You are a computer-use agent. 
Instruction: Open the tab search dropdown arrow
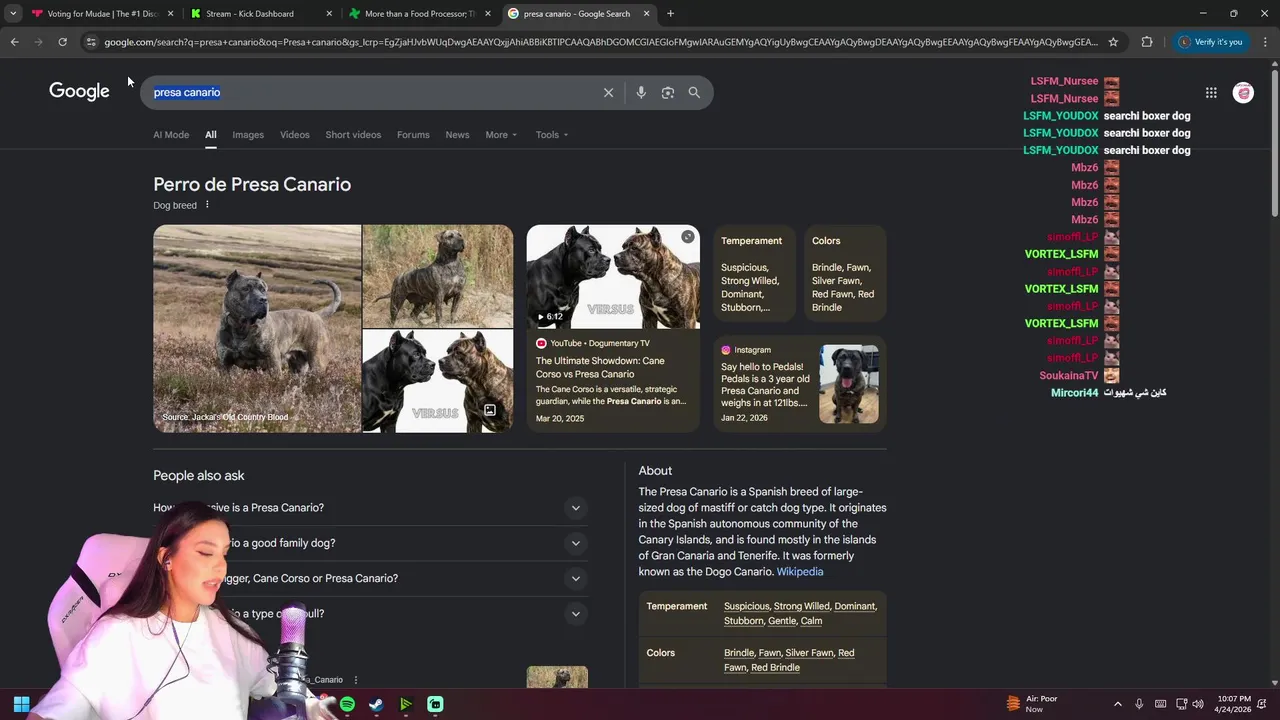coord(13,14)
